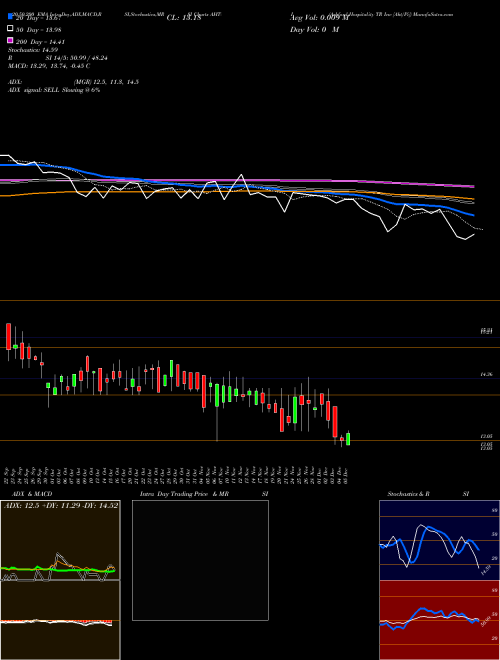This screenshot has width=500, height=660.
Task: Click the 14.26 price axis label
Action: (x=487, y=374)
